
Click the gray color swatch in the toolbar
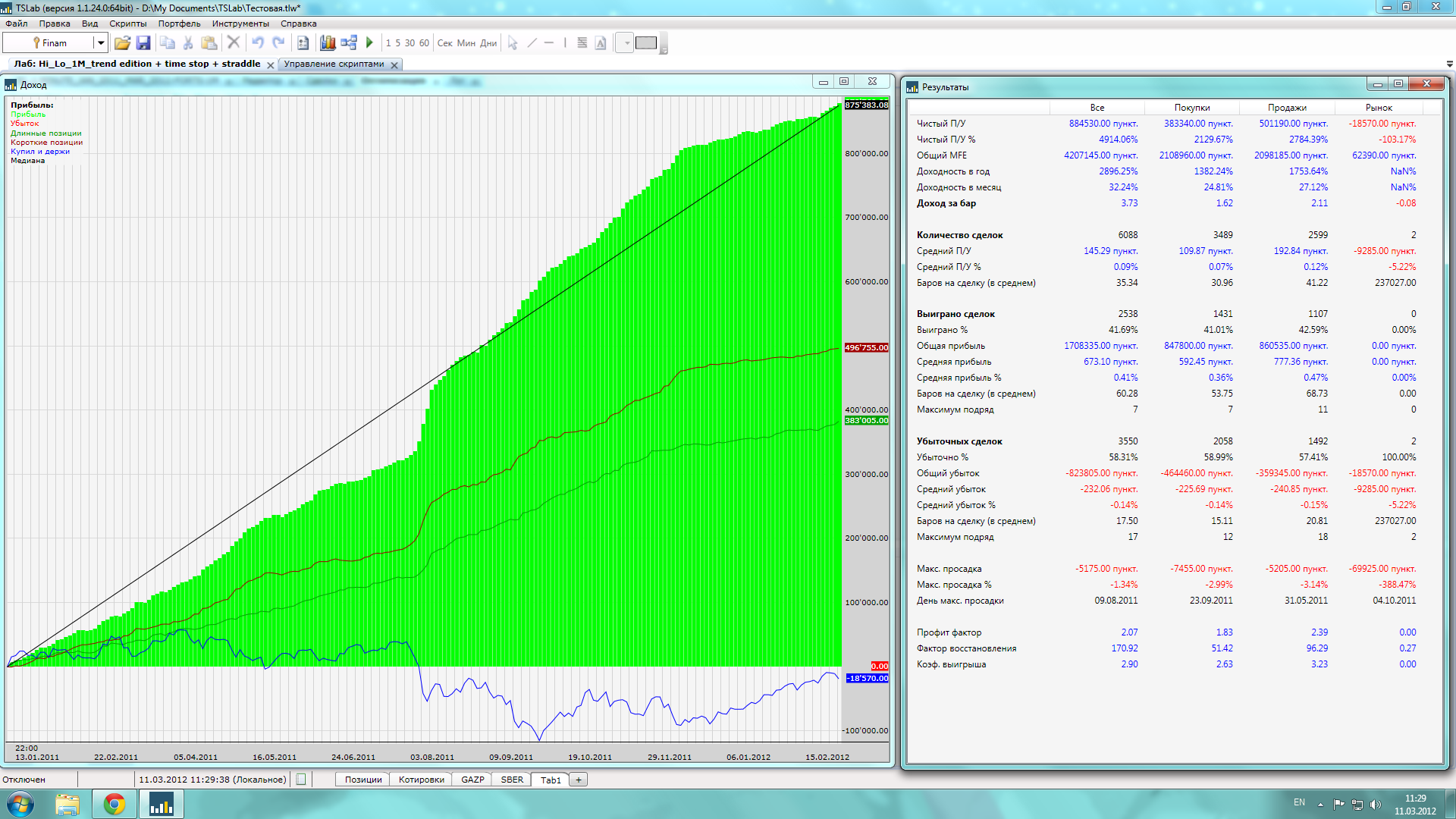(646, 43)
